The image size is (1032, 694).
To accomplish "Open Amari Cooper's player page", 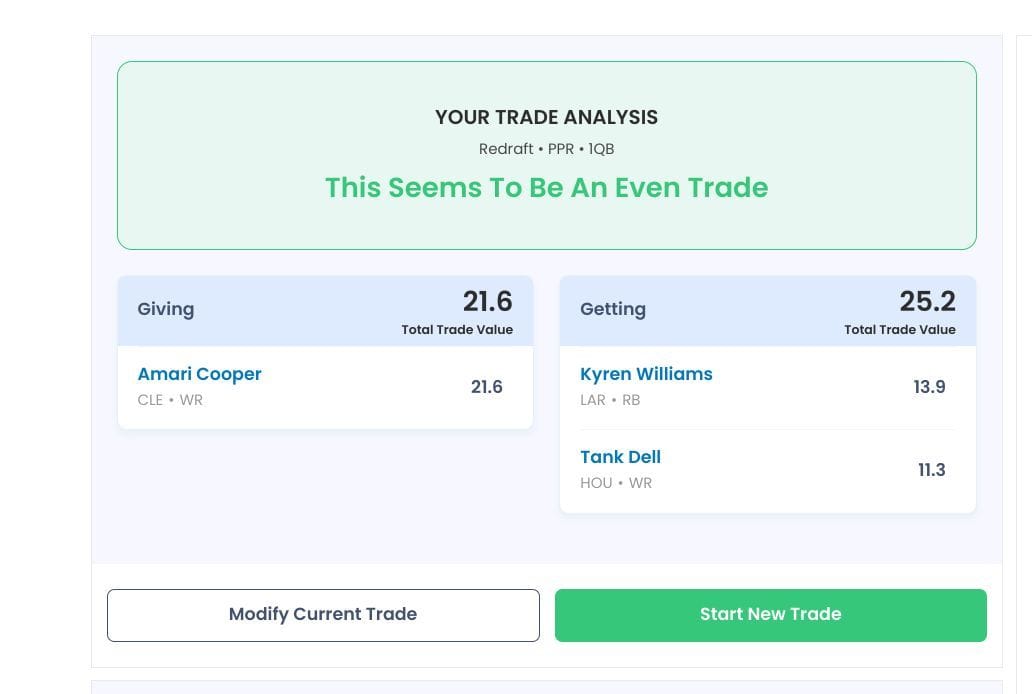I will [199, 373].
